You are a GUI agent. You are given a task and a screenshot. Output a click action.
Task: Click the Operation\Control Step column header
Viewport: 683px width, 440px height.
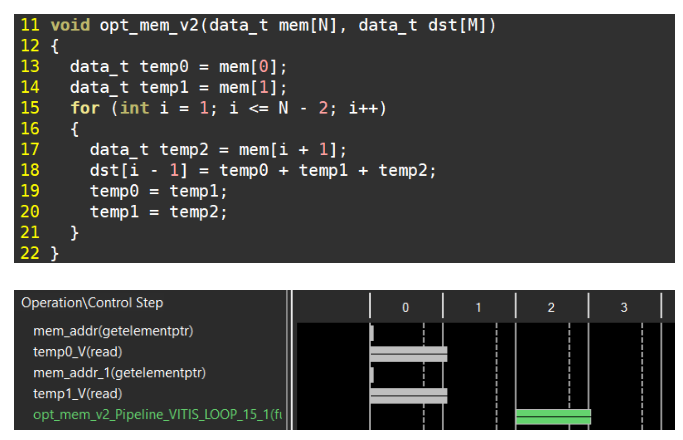(92, 302)
